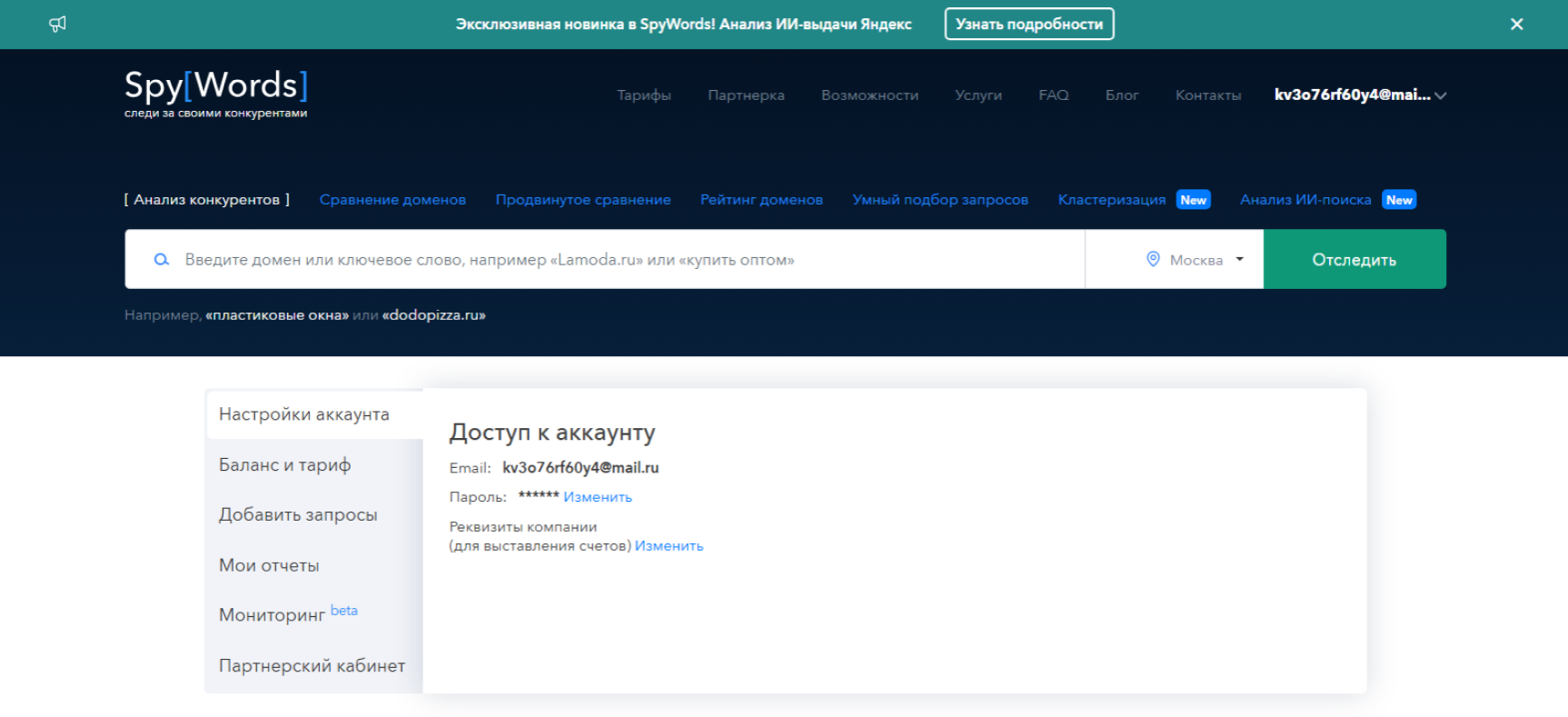
Task: Click the search magnifier icon
Action: [x=162, y=260]
